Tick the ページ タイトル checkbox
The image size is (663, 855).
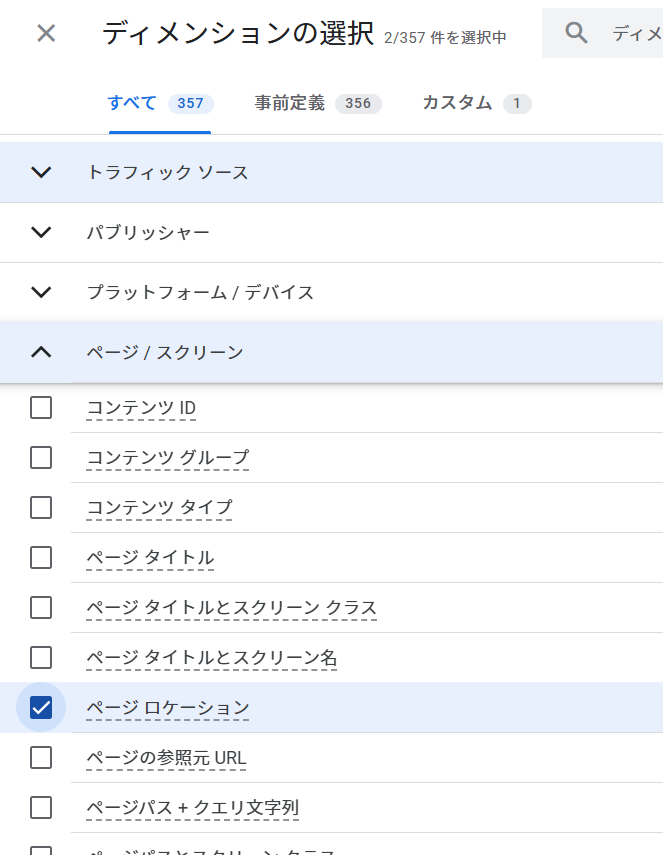pos(41,557)
